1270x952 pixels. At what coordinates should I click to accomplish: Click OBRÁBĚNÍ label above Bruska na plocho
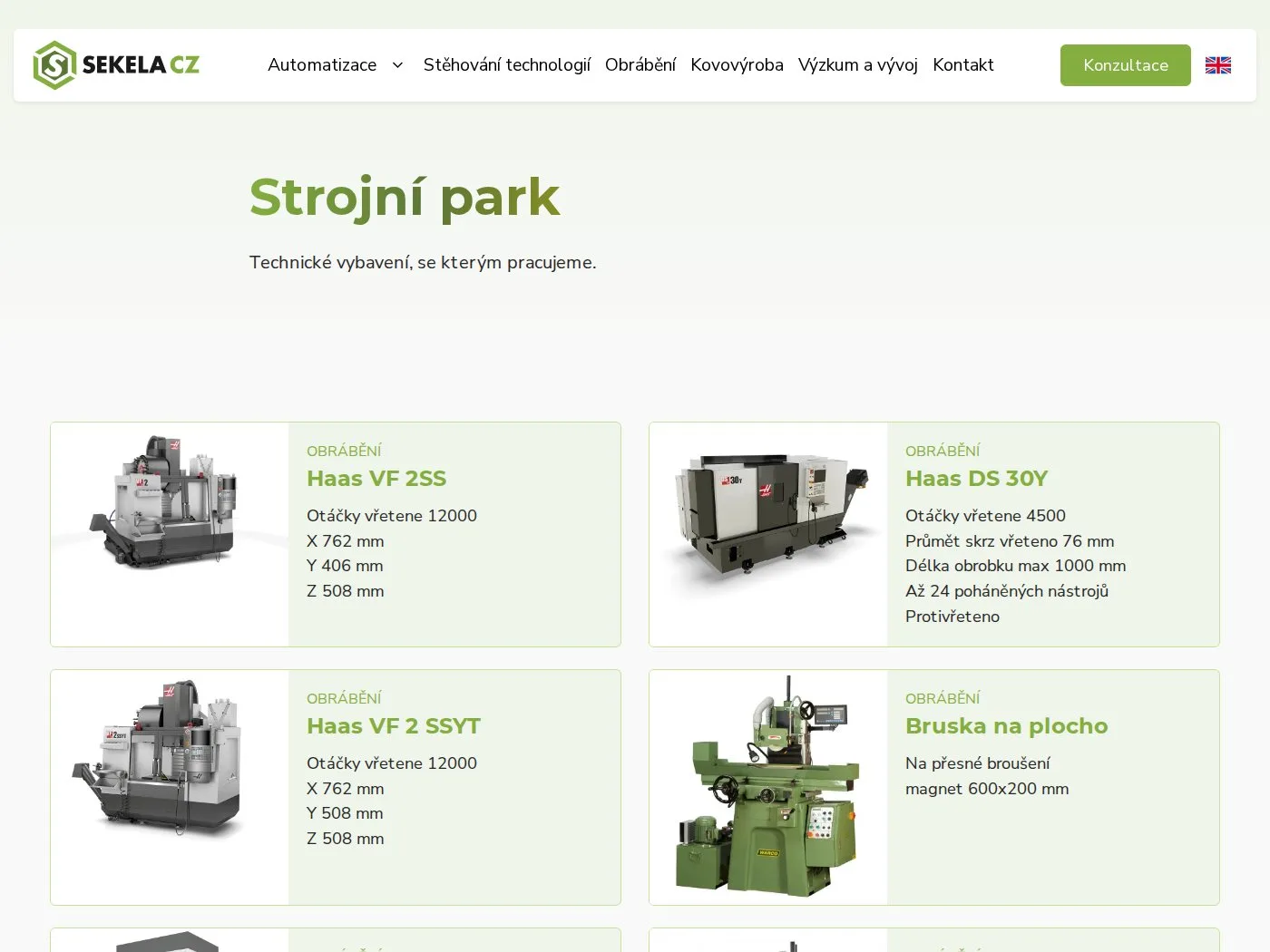pos(943,698)
